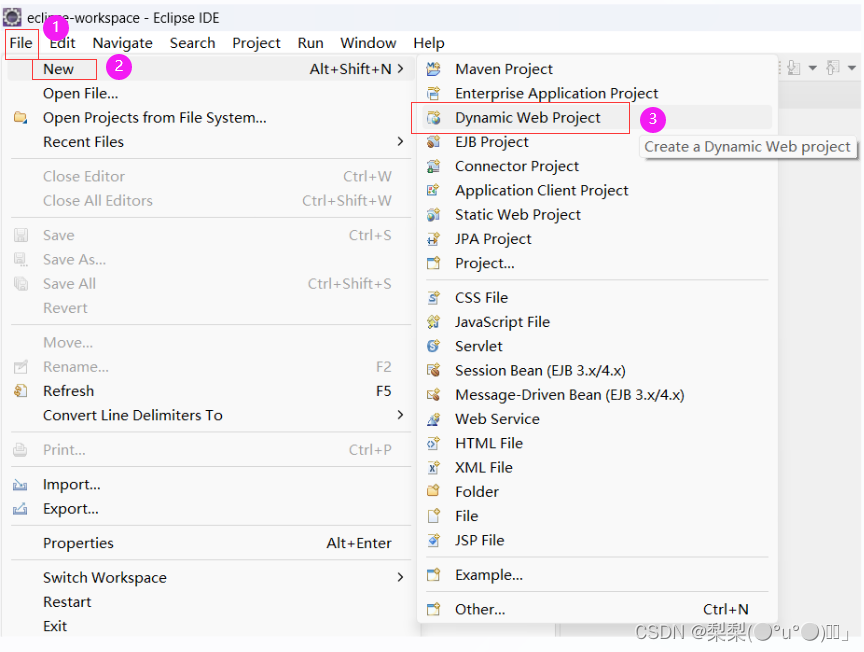This screenshot has height=652, width=864.
Task: Click the Application Client Project icon
Action: point(434,190)
